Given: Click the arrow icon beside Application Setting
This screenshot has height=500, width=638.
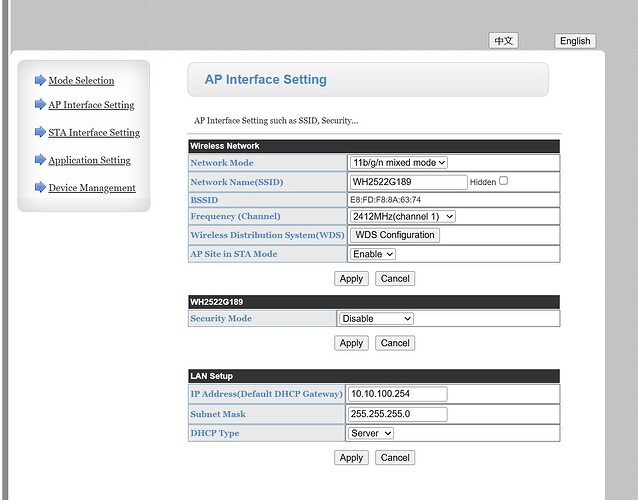Looking at the screenshot, I should [40, 160].
